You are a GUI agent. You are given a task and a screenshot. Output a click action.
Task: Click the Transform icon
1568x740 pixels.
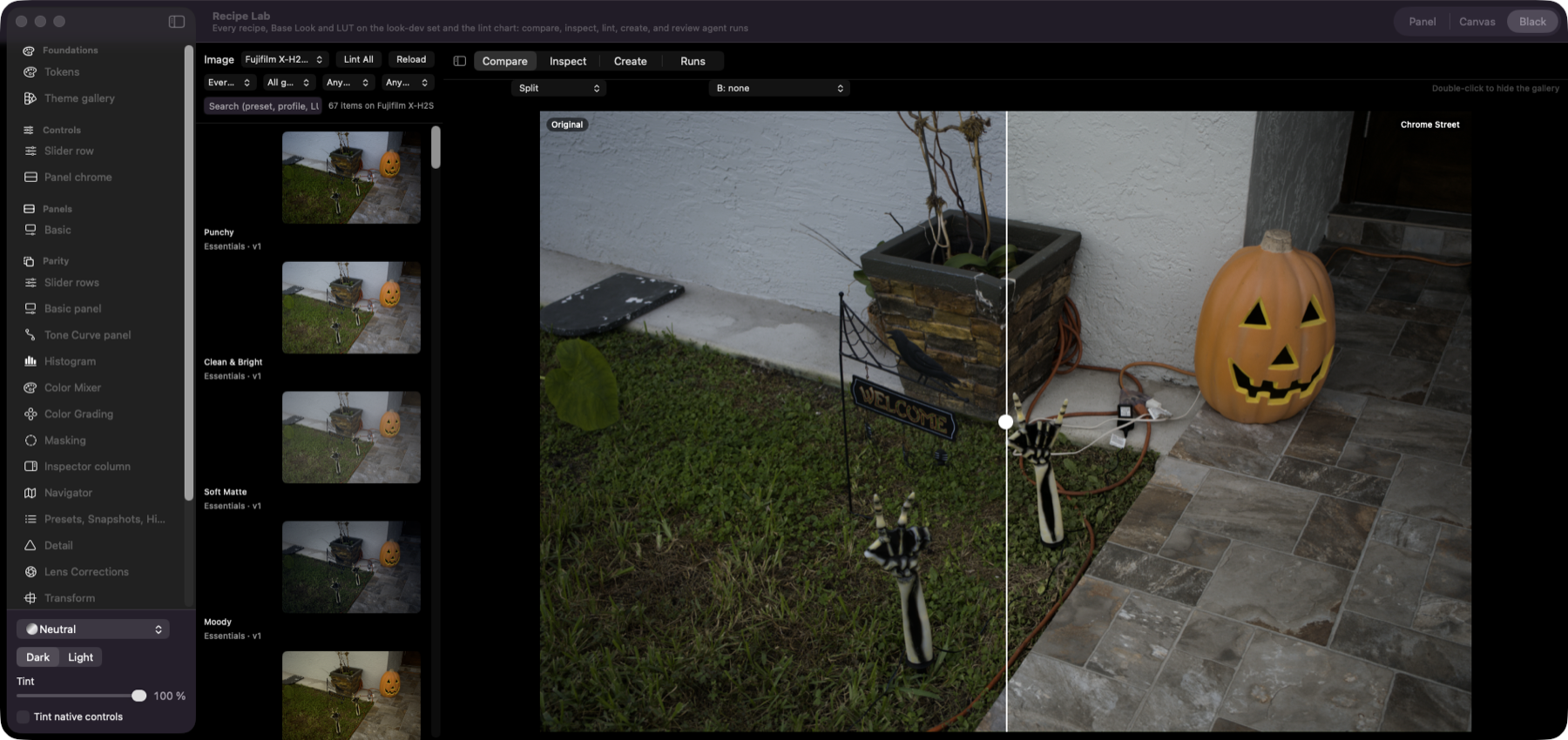coord(30,598)
